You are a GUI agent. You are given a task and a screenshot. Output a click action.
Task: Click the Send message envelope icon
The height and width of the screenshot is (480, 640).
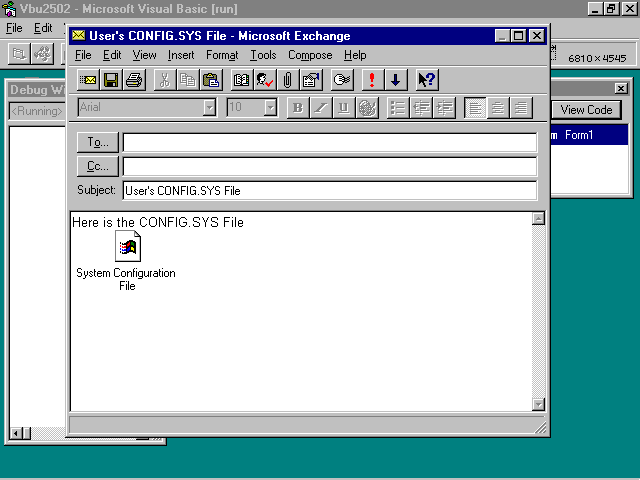click(x=88, y=80)
